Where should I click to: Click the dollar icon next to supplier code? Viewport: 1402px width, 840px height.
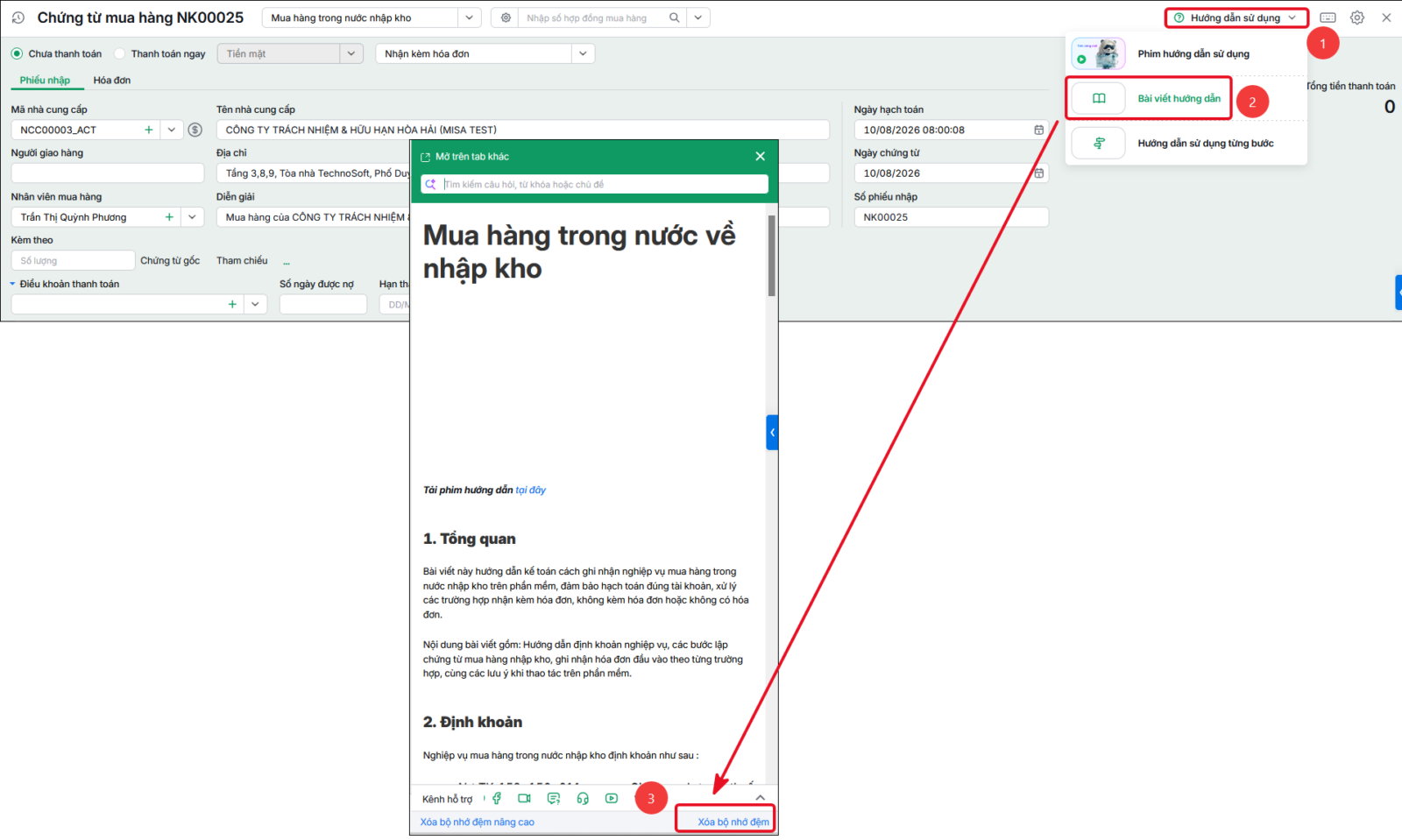tap(195, 130)
